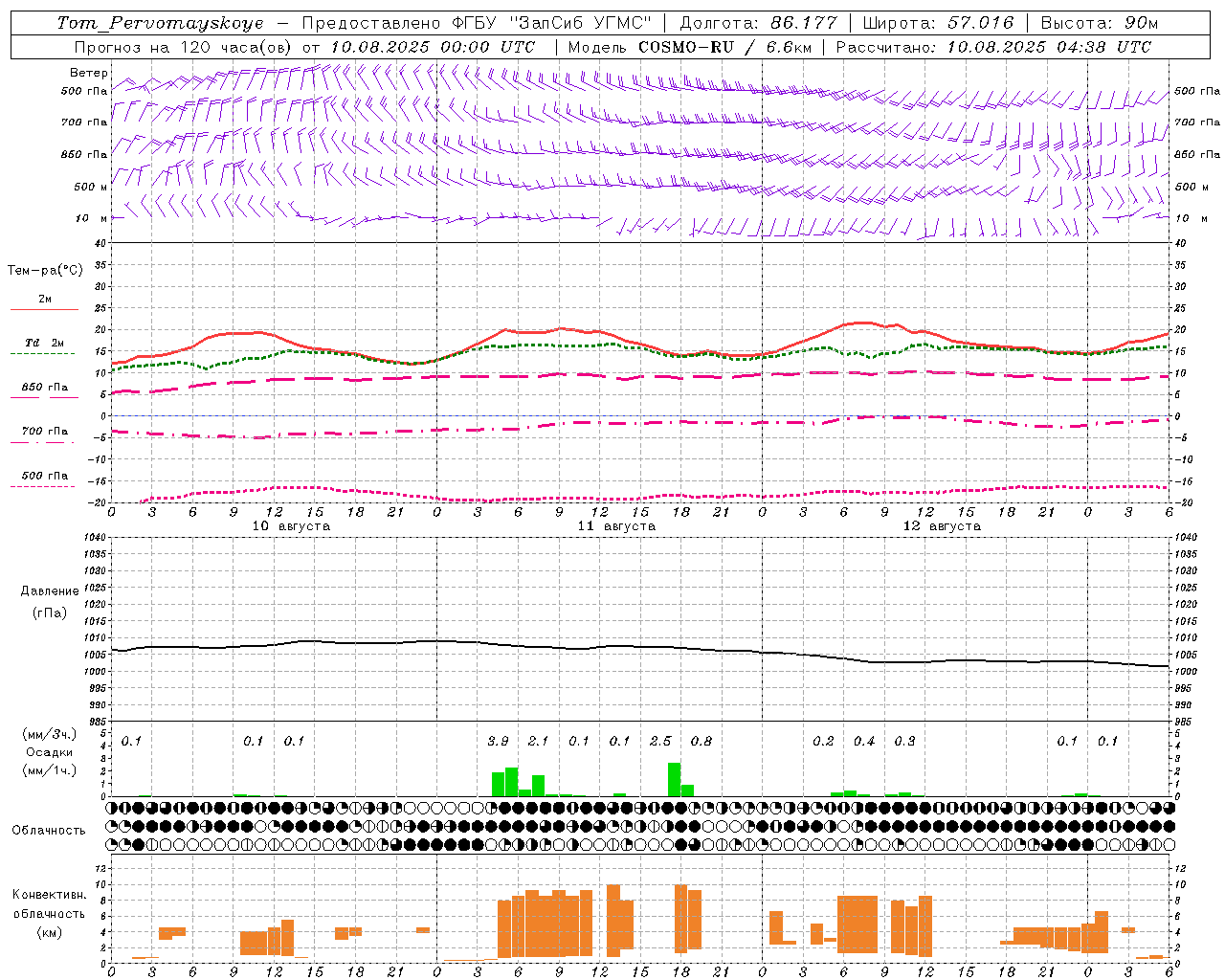
Task: Click the Осадки precipitation label
Action: [x=49, y=752]
